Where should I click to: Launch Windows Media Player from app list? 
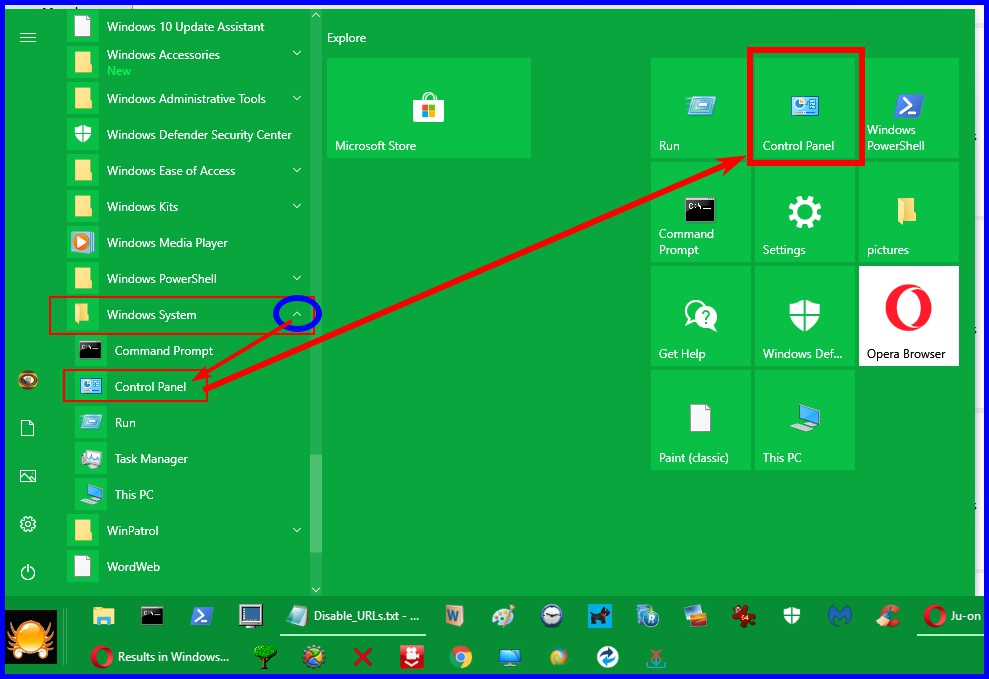click(x=187, y=243)
